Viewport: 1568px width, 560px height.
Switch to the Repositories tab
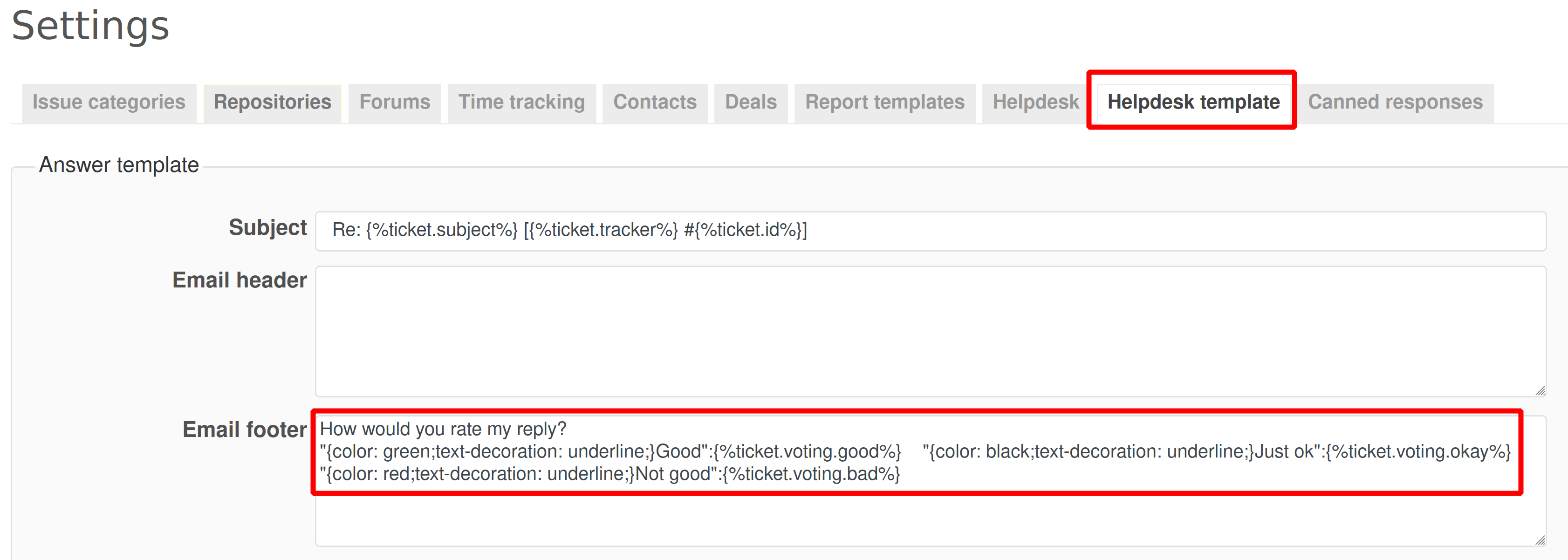272,102
